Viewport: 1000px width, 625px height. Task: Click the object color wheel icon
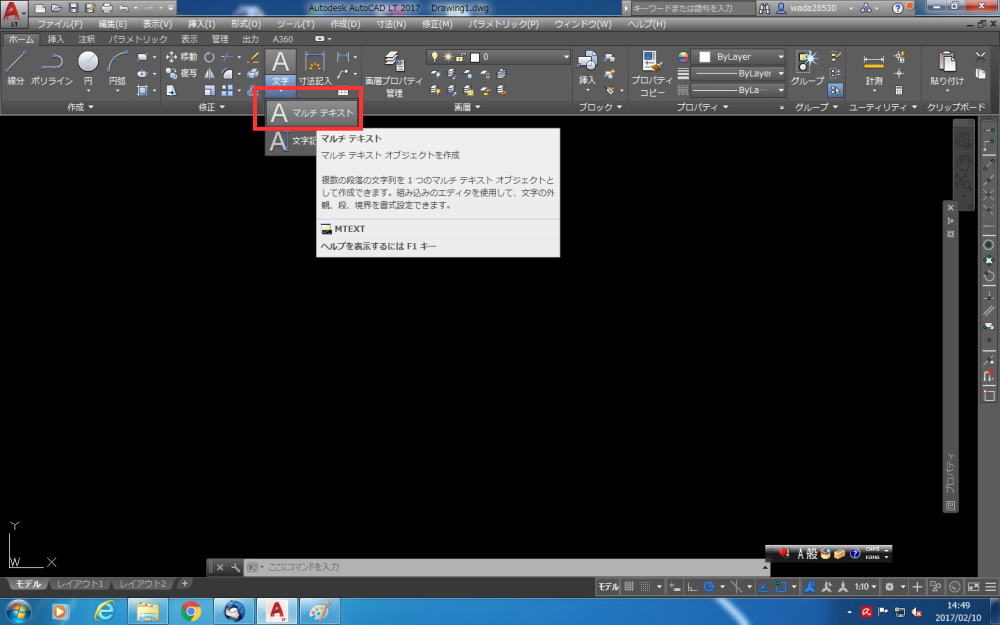(683, 57)
